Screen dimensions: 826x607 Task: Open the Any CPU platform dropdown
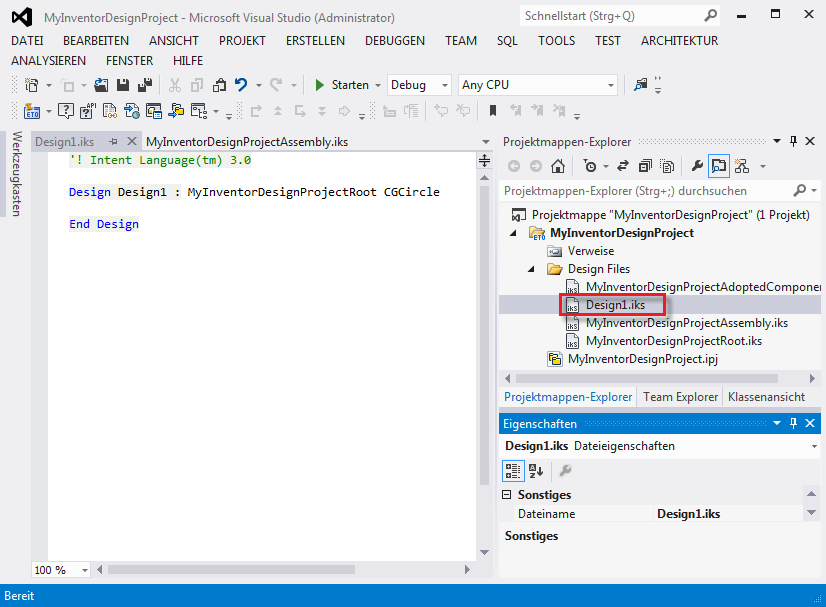pyautogui.click(x=611, y=85)
